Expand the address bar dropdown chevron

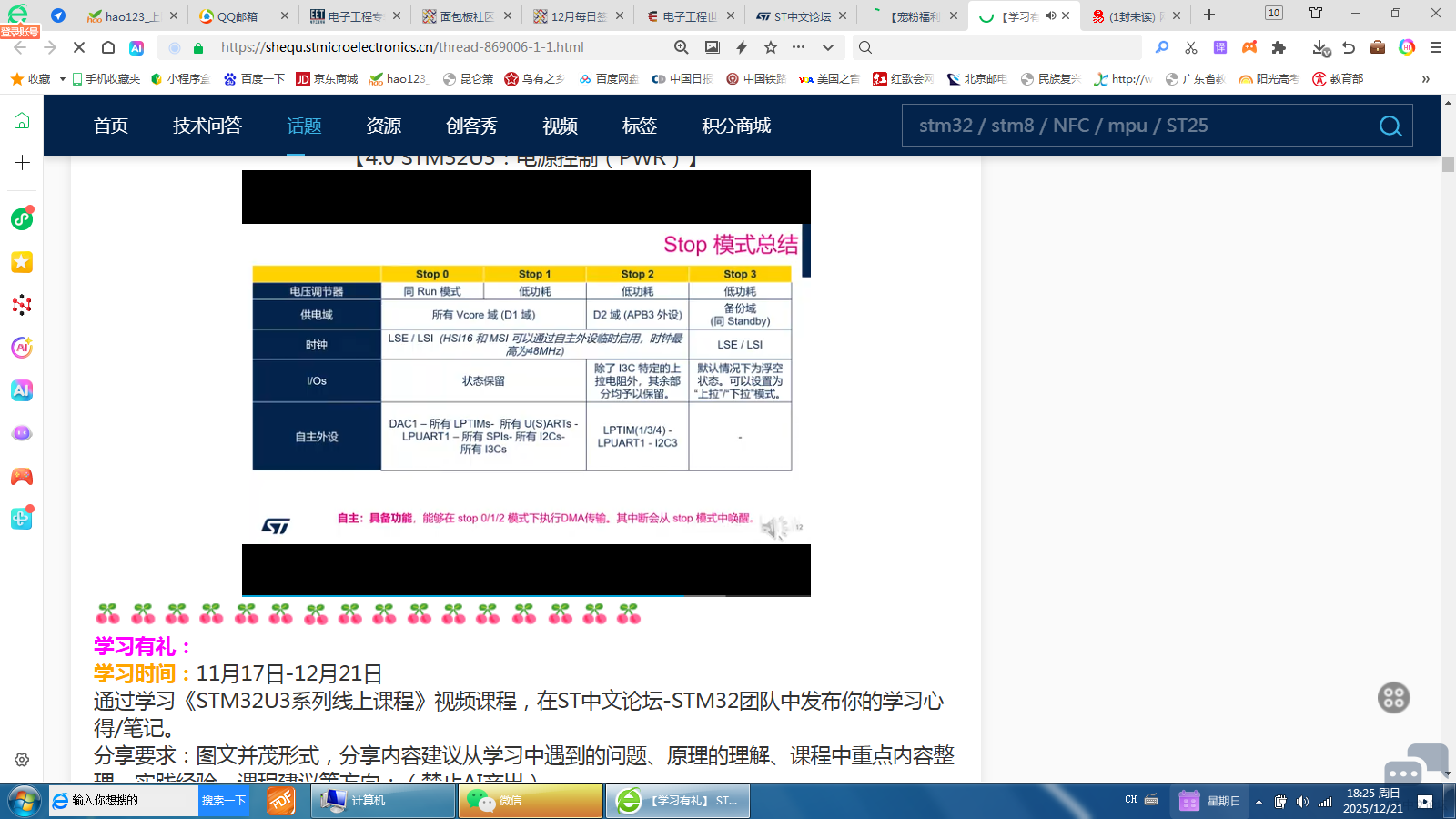coord(828,47)
